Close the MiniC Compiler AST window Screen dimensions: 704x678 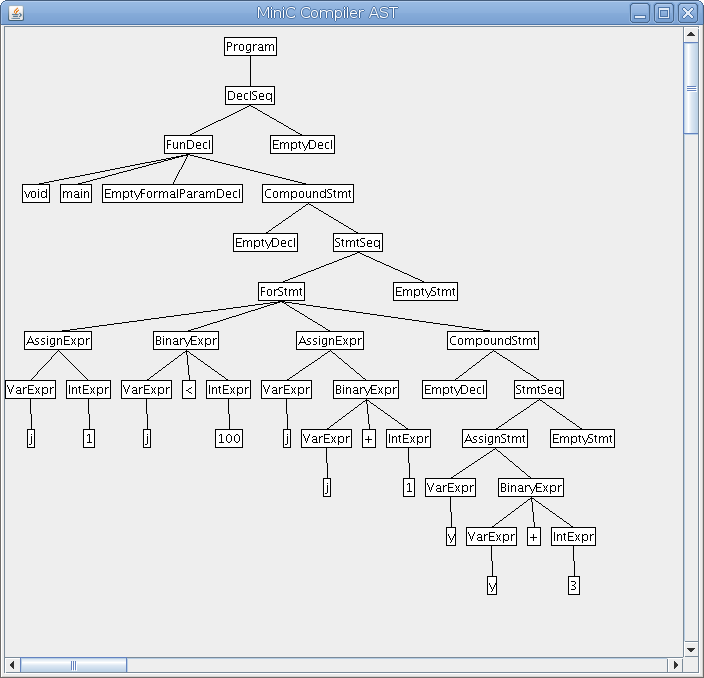tap(686, 13)
